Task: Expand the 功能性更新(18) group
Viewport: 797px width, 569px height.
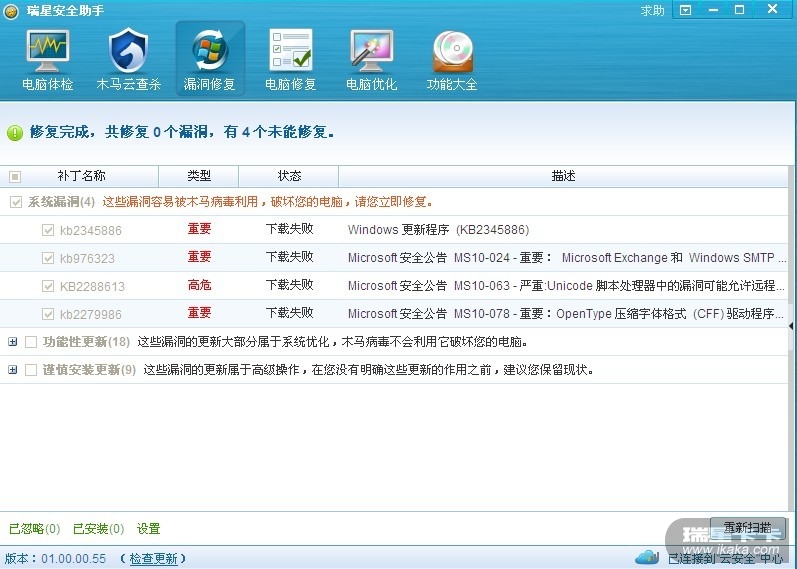Action: (x=13, y=342)
